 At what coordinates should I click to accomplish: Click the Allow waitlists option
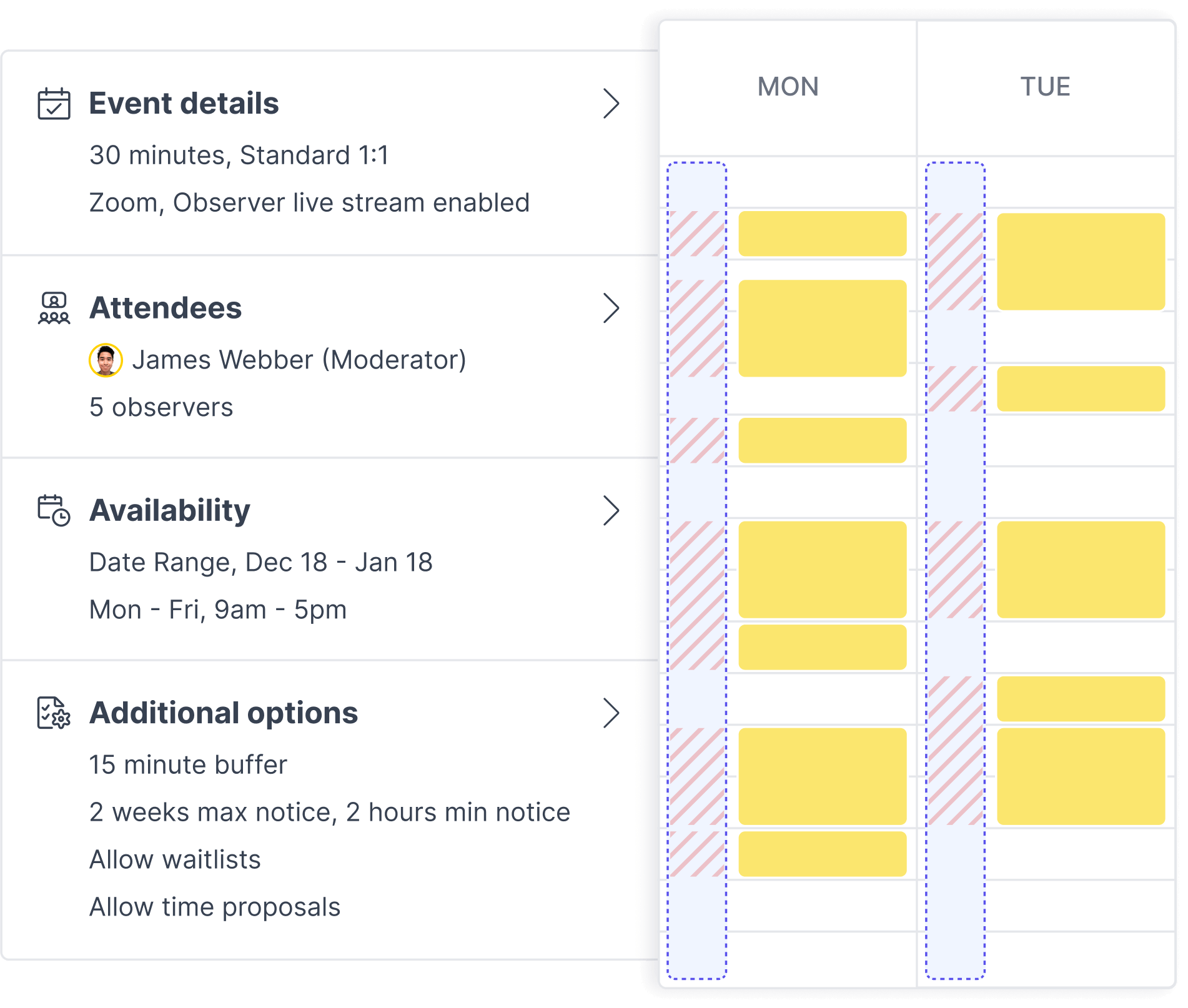pos(176,859)
